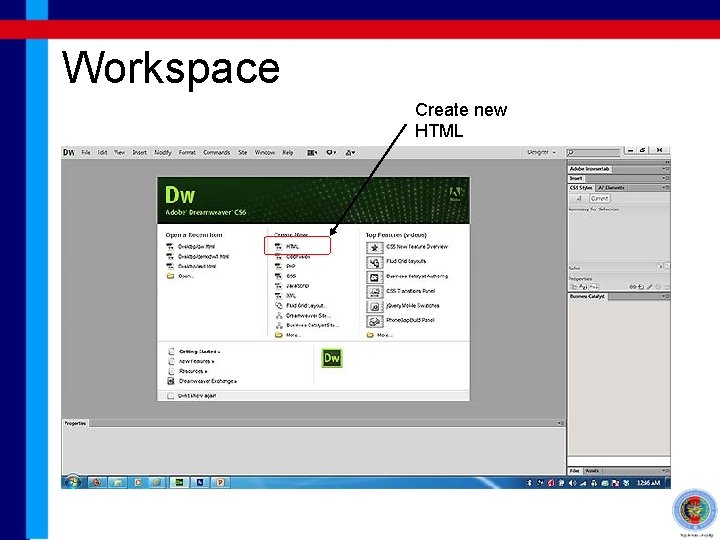The height and width of the screenshot is (540, 720).
Task: Switch to Show only set properties view
Action: click(592, 287)
